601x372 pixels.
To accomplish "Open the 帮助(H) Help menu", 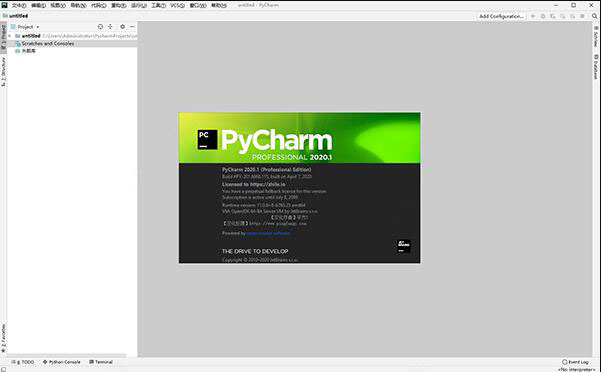I will 219,5.
